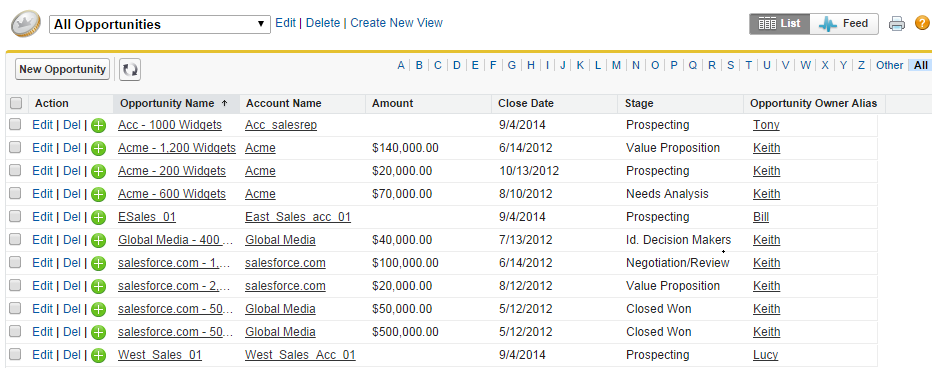This screenshot has height=368, width=932.
Task: Open owner alias Tony link
Action: [x=766, y=125]
